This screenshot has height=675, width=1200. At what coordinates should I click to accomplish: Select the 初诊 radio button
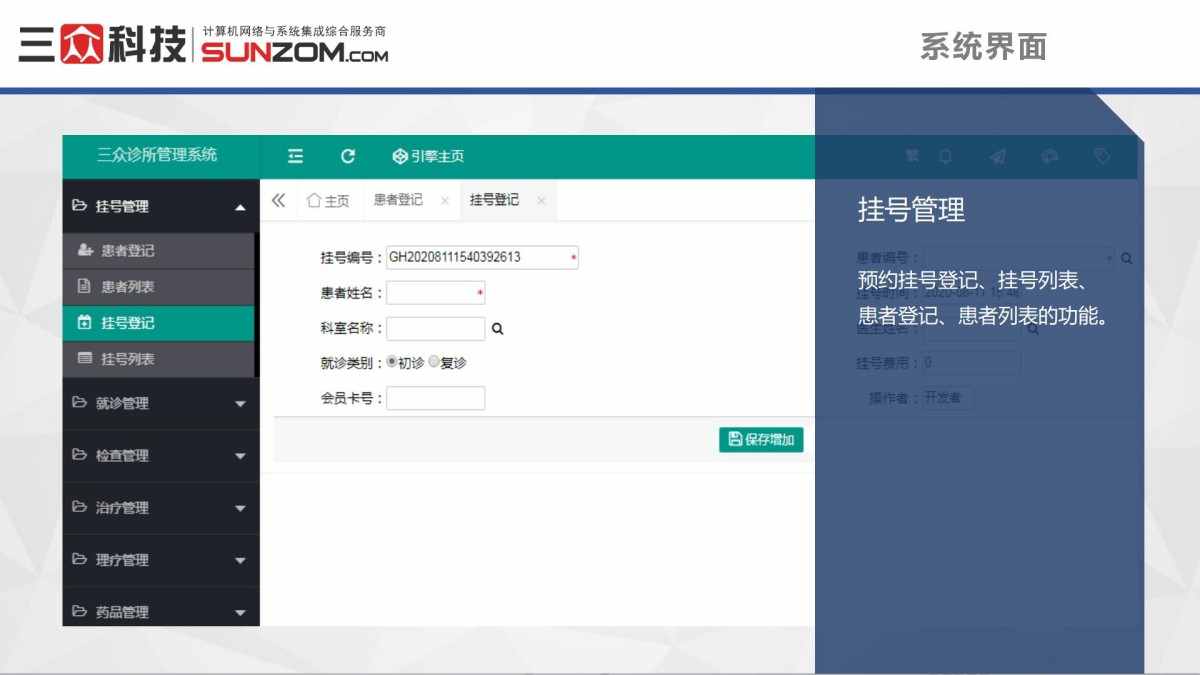394,363
